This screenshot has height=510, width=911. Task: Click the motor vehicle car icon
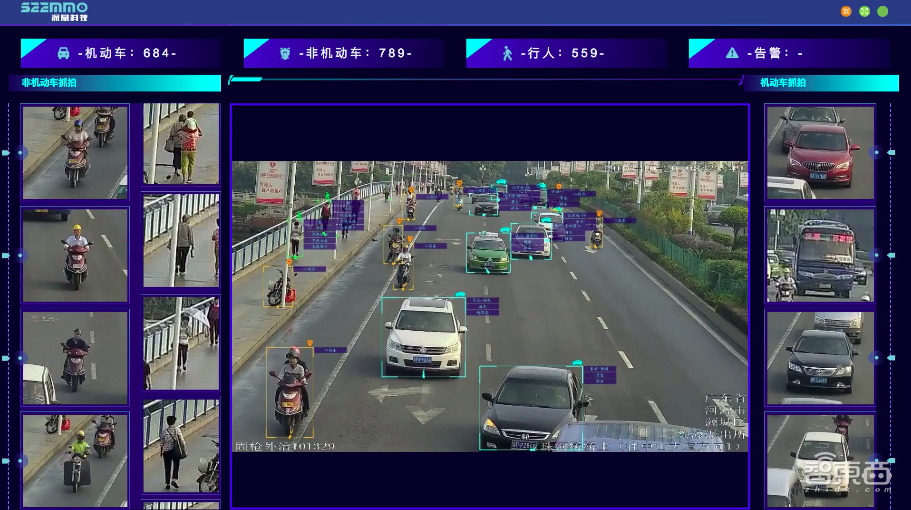coord(63,53)
